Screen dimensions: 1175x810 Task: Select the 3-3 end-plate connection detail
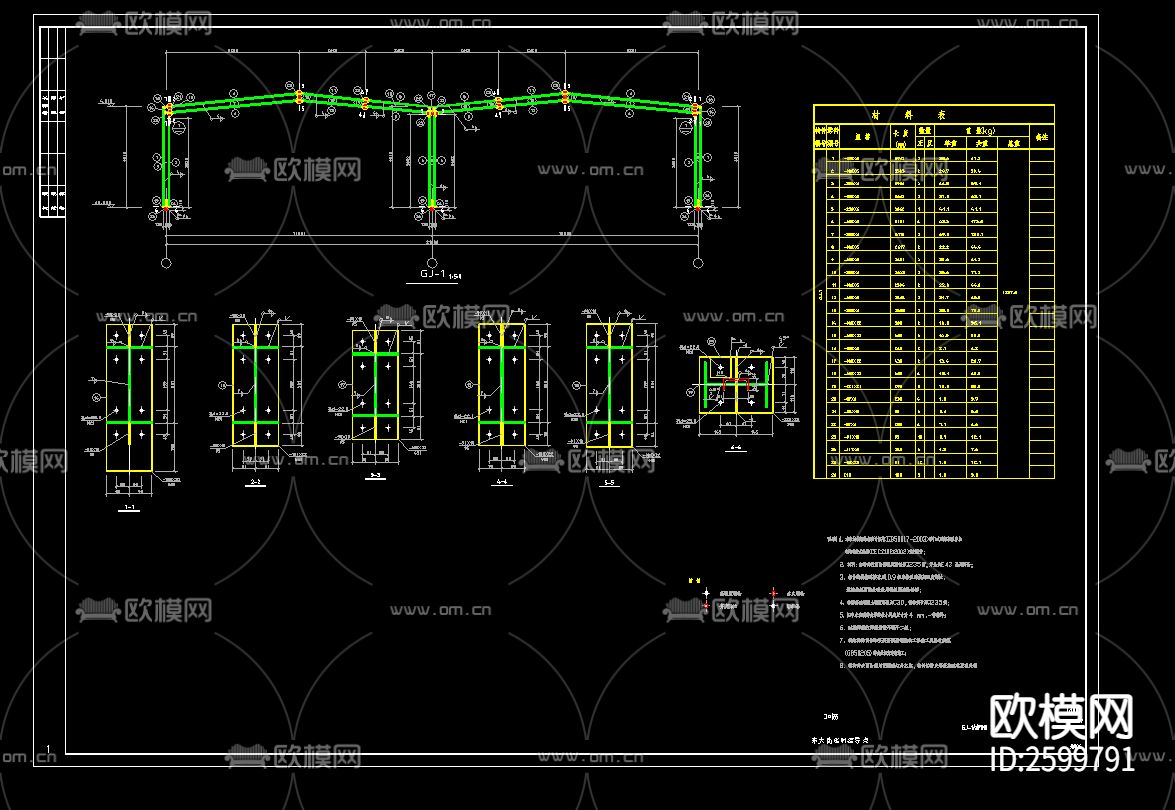coord(375,385)
